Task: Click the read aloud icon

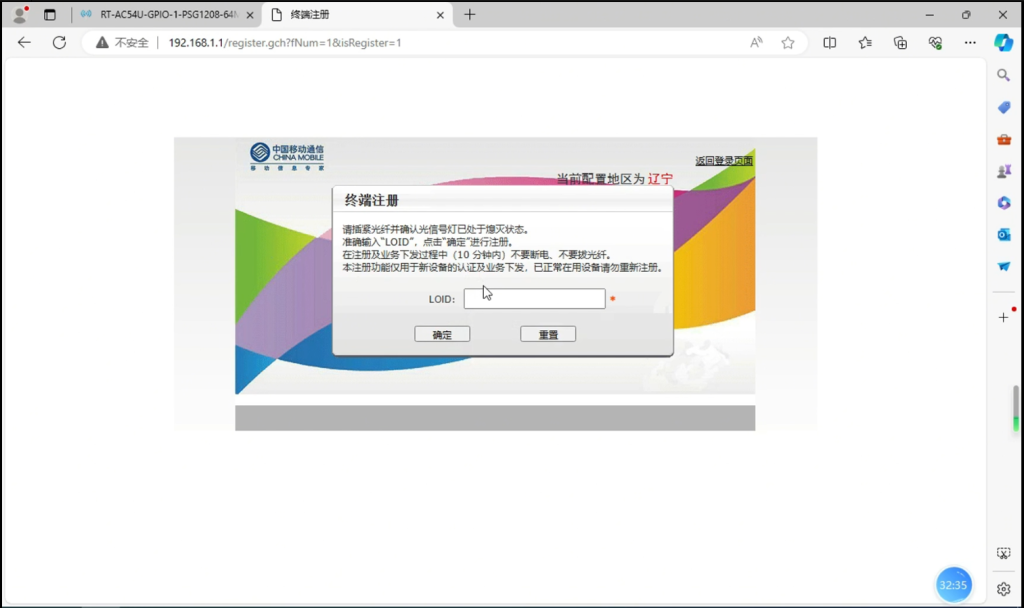Action: pyautogui.click(x=757, y=43)
